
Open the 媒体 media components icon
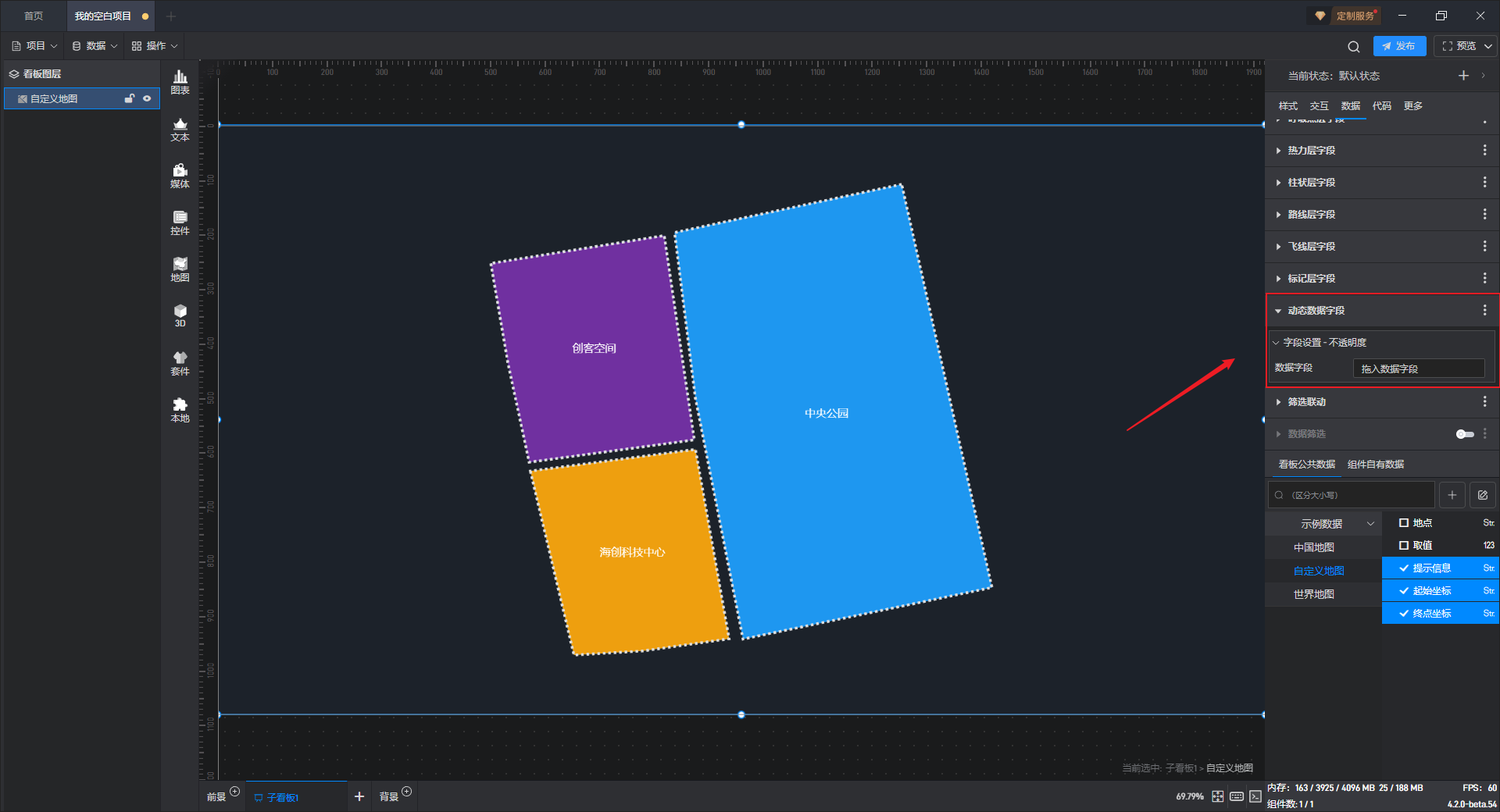pos(180,176)
